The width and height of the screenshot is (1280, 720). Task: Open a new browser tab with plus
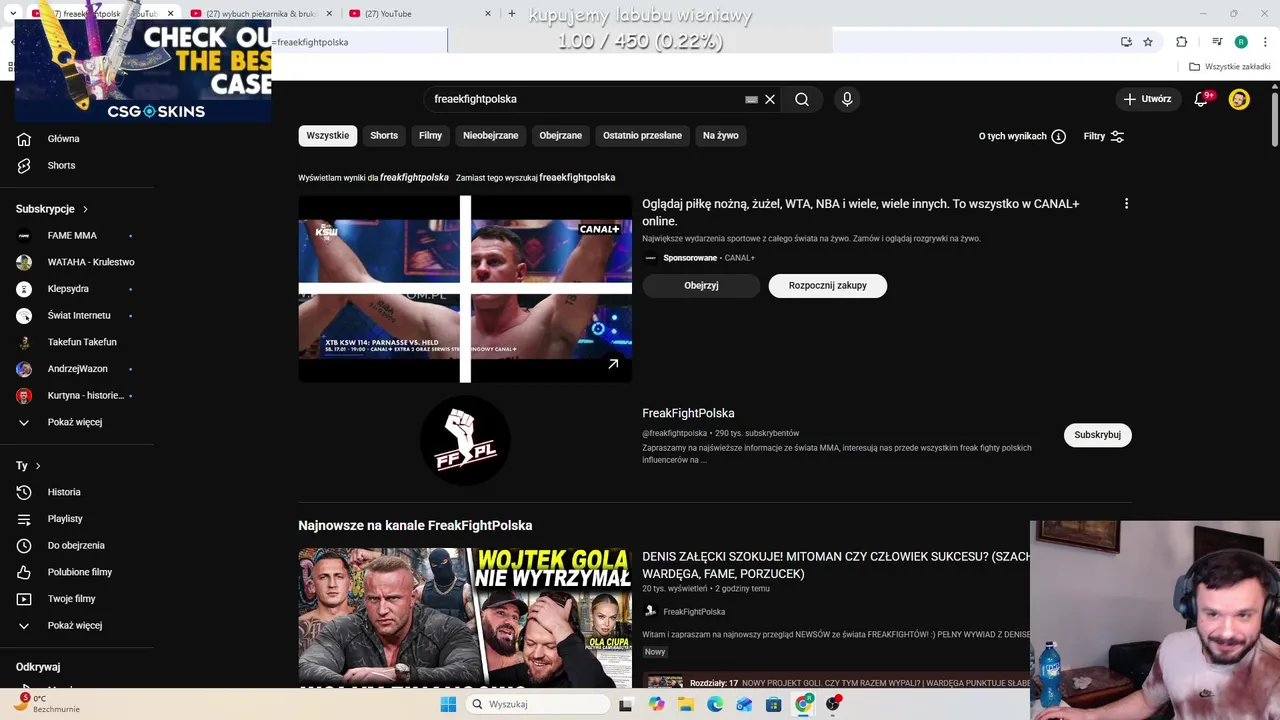coord(512,14)
